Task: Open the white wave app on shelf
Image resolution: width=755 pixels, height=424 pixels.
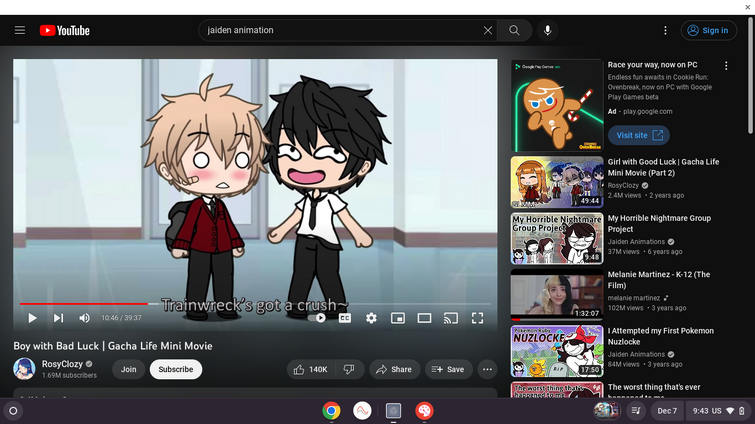Action: (362, 411)
